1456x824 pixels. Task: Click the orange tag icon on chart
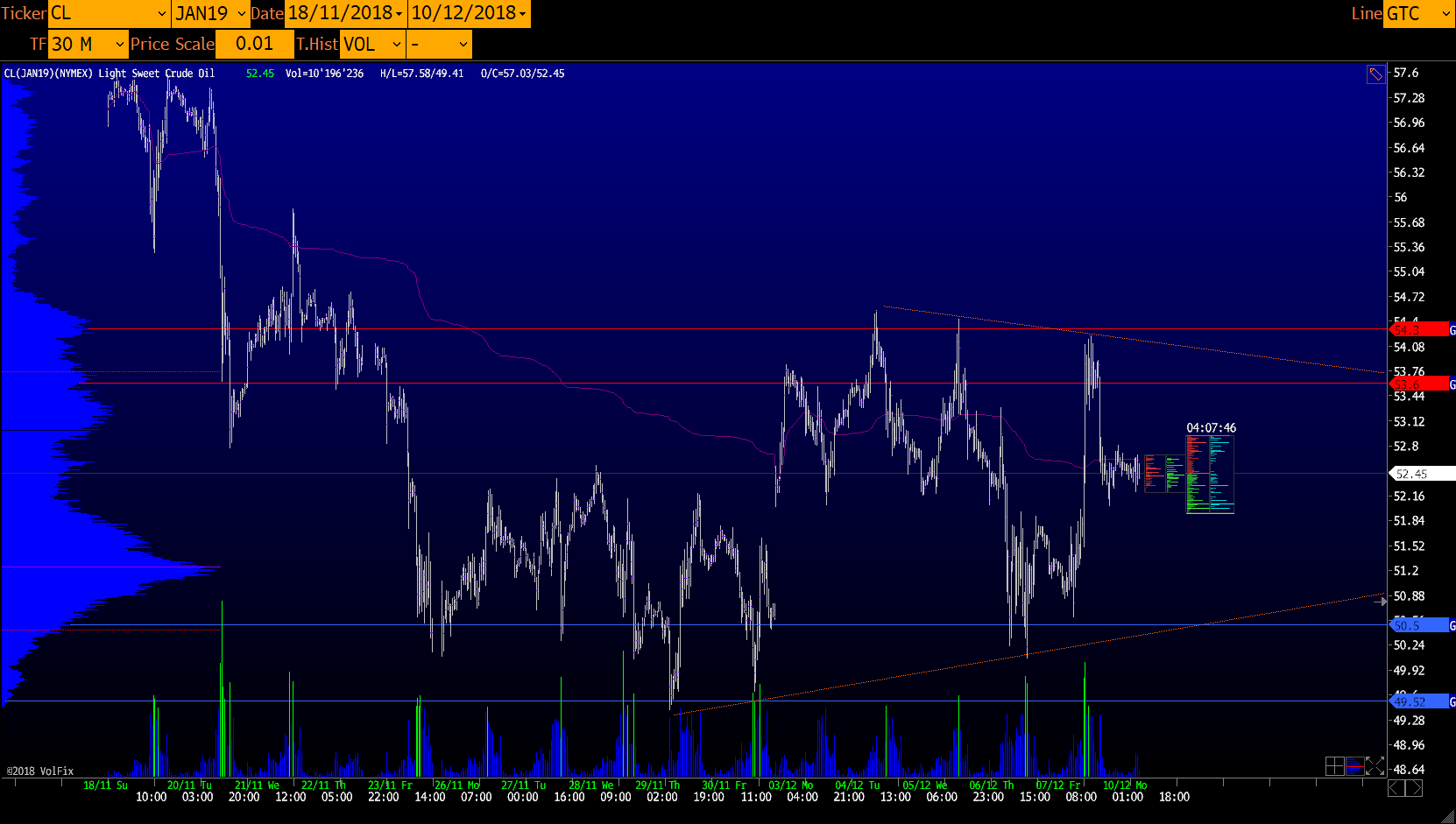pyautogui.click(x=1375, y=74)
